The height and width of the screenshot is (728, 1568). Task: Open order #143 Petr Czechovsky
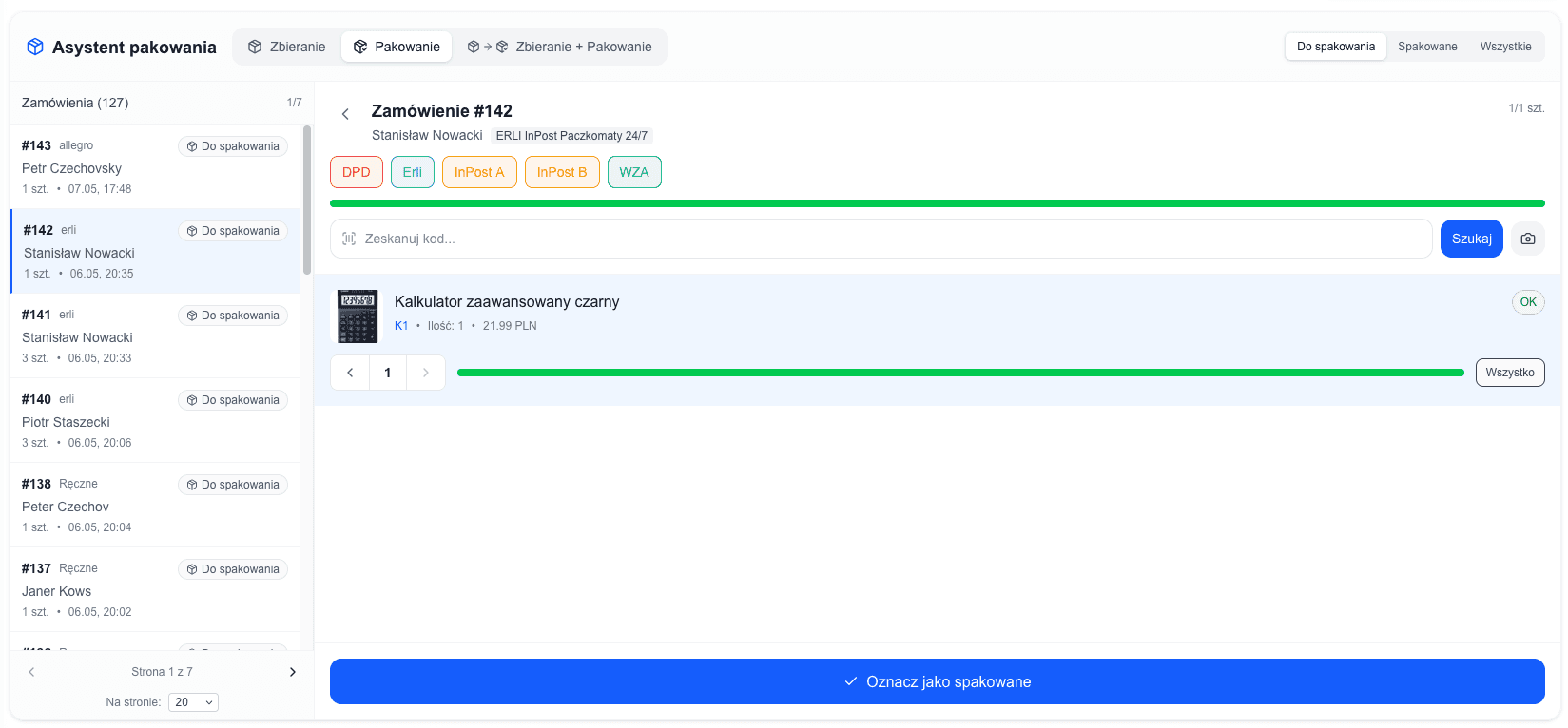155,166
